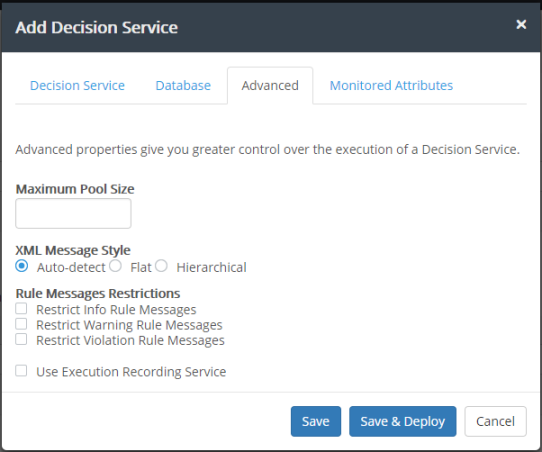
Task: Click the Auto-detect label text
Action: 71,267
